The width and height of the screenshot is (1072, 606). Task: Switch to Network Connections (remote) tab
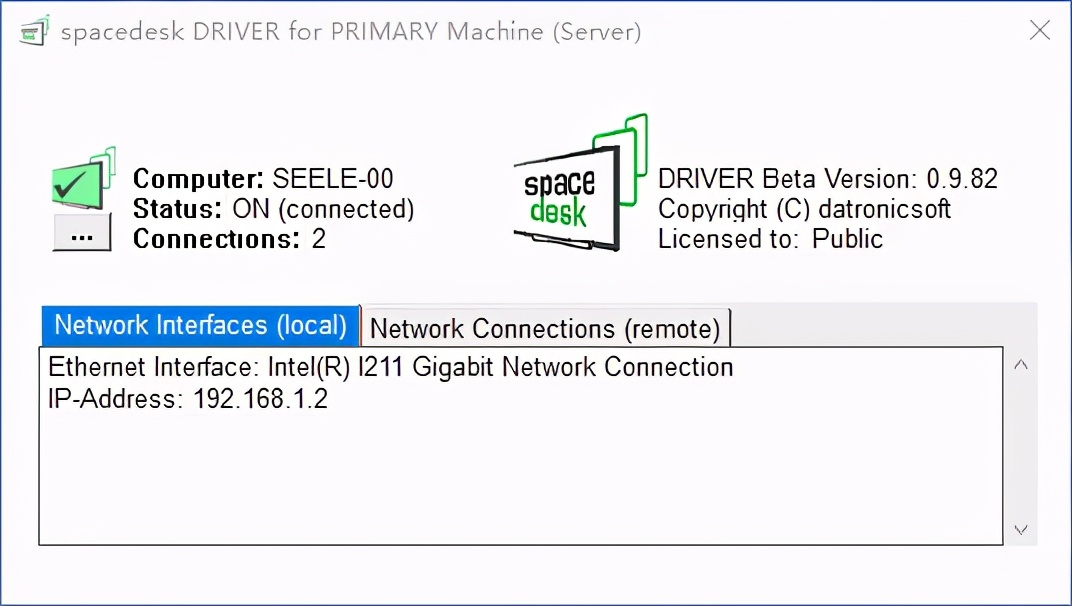[x=545, y=328]
